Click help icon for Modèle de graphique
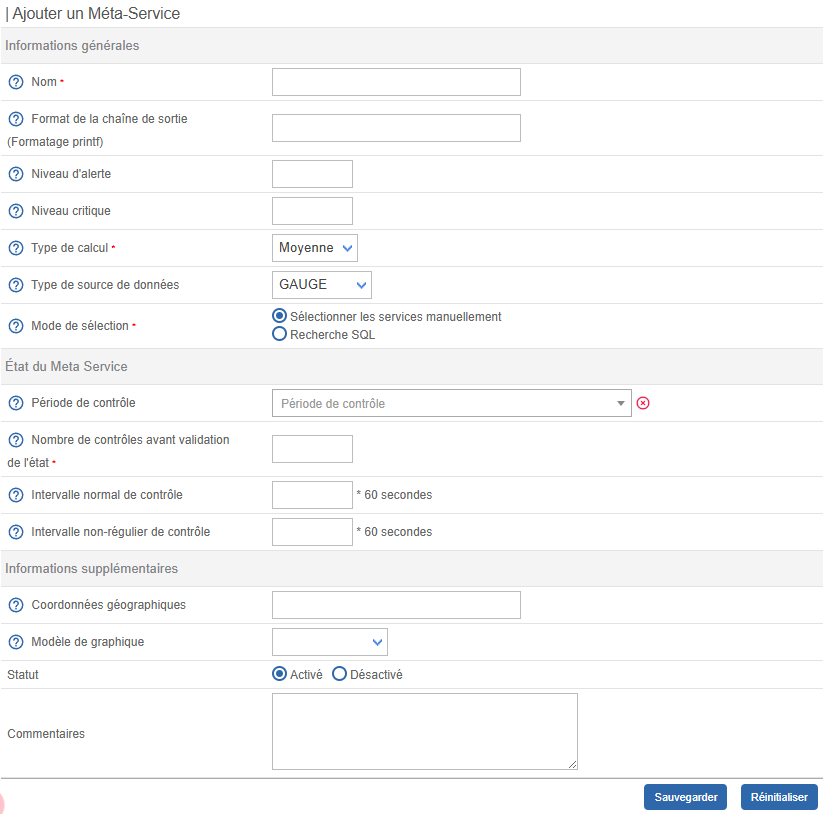Screen dimensions: 823x814 [16, 642]
